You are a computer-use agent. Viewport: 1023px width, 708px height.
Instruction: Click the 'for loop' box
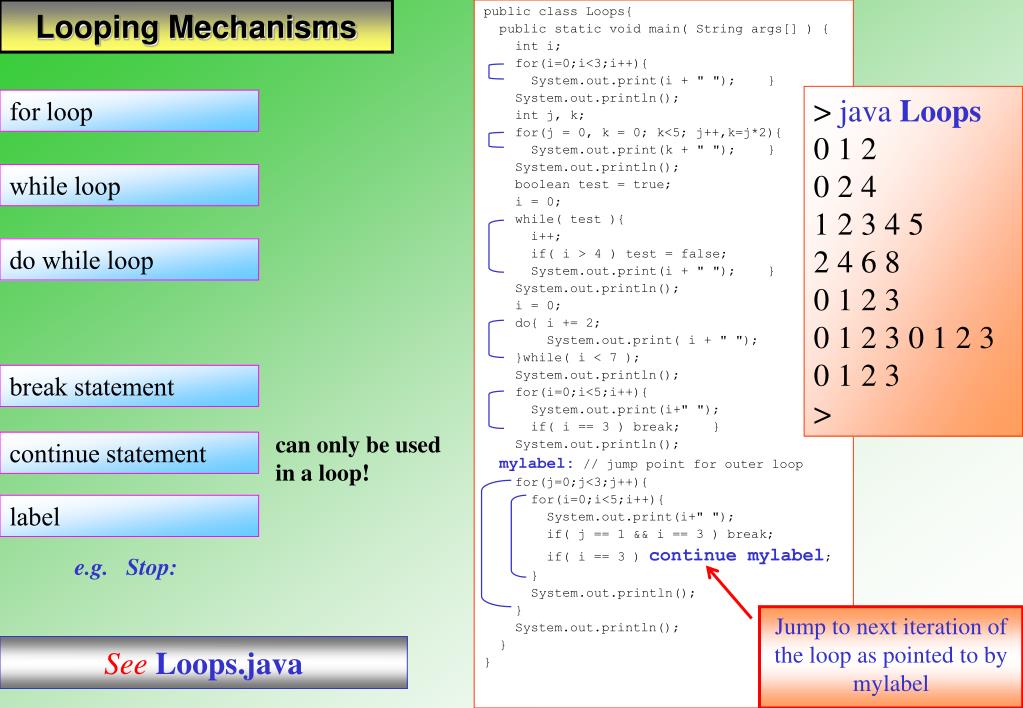coord(129,111)
